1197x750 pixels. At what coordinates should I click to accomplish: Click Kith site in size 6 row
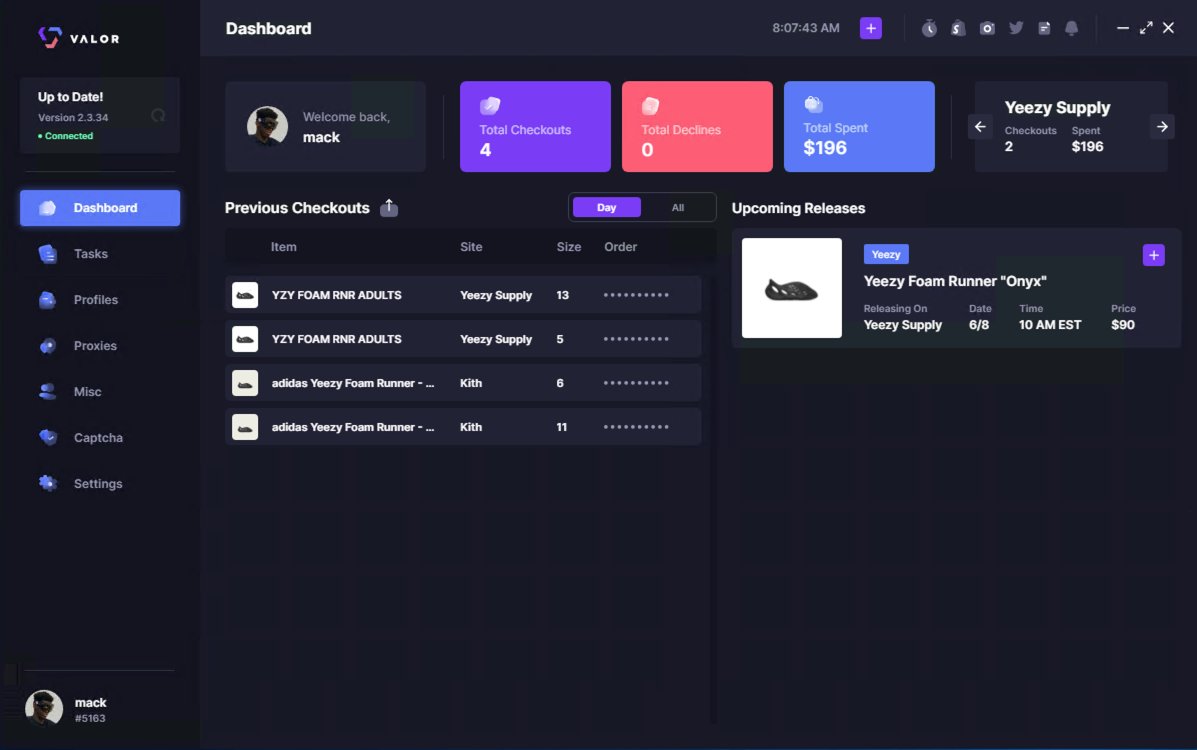click(471, 383)
